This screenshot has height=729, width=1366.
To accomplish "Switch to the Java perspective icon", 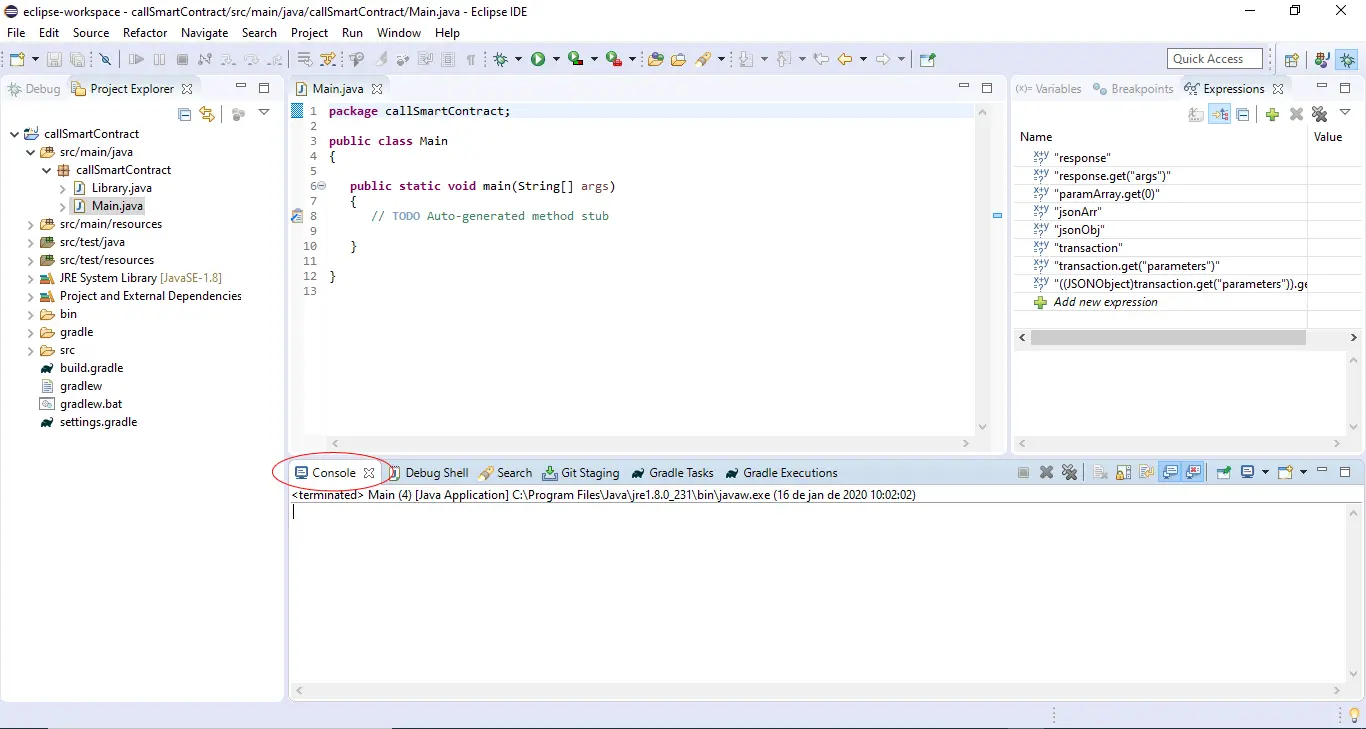I will 1322,60.
